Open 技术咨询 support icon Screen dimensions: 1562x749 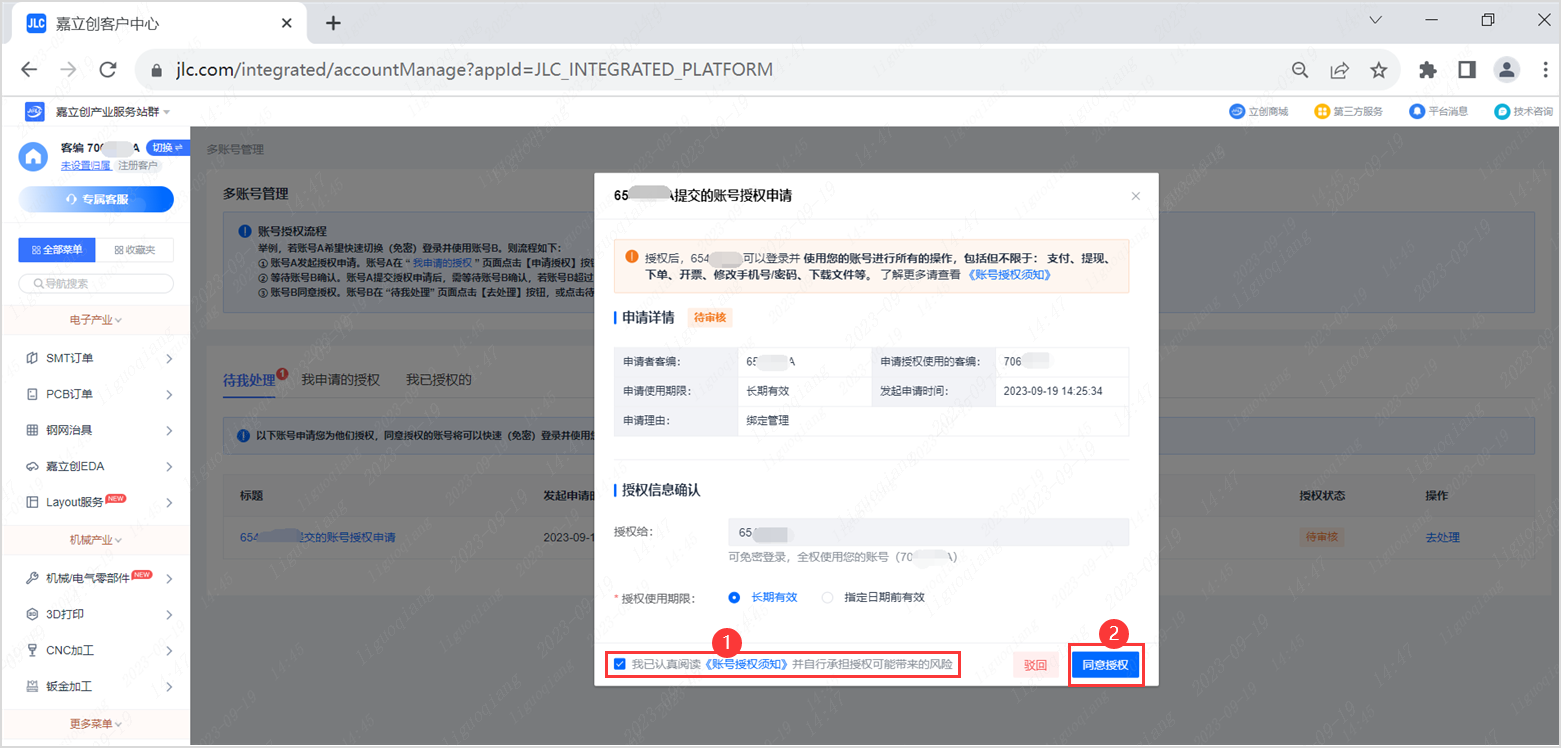click(x=1501, y=111)
